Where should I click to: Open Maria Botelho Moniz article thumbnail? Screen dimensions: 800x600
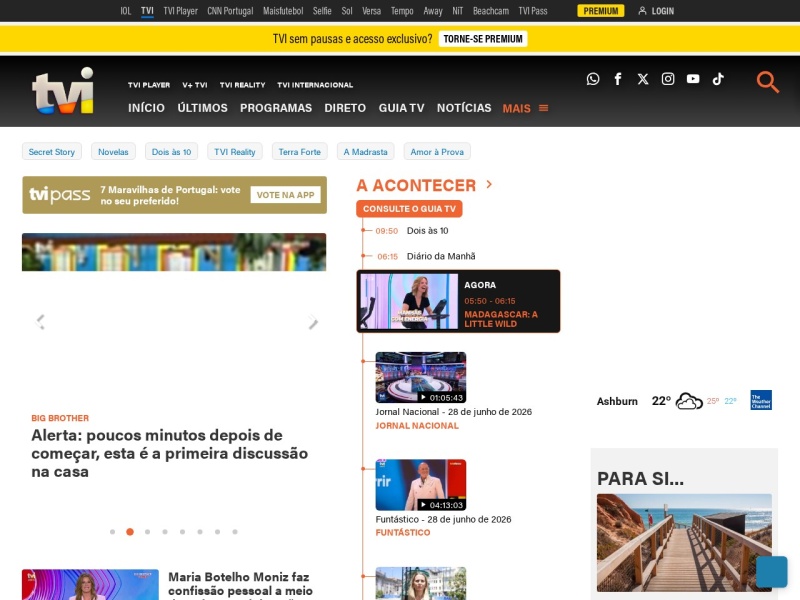(90, 585)
